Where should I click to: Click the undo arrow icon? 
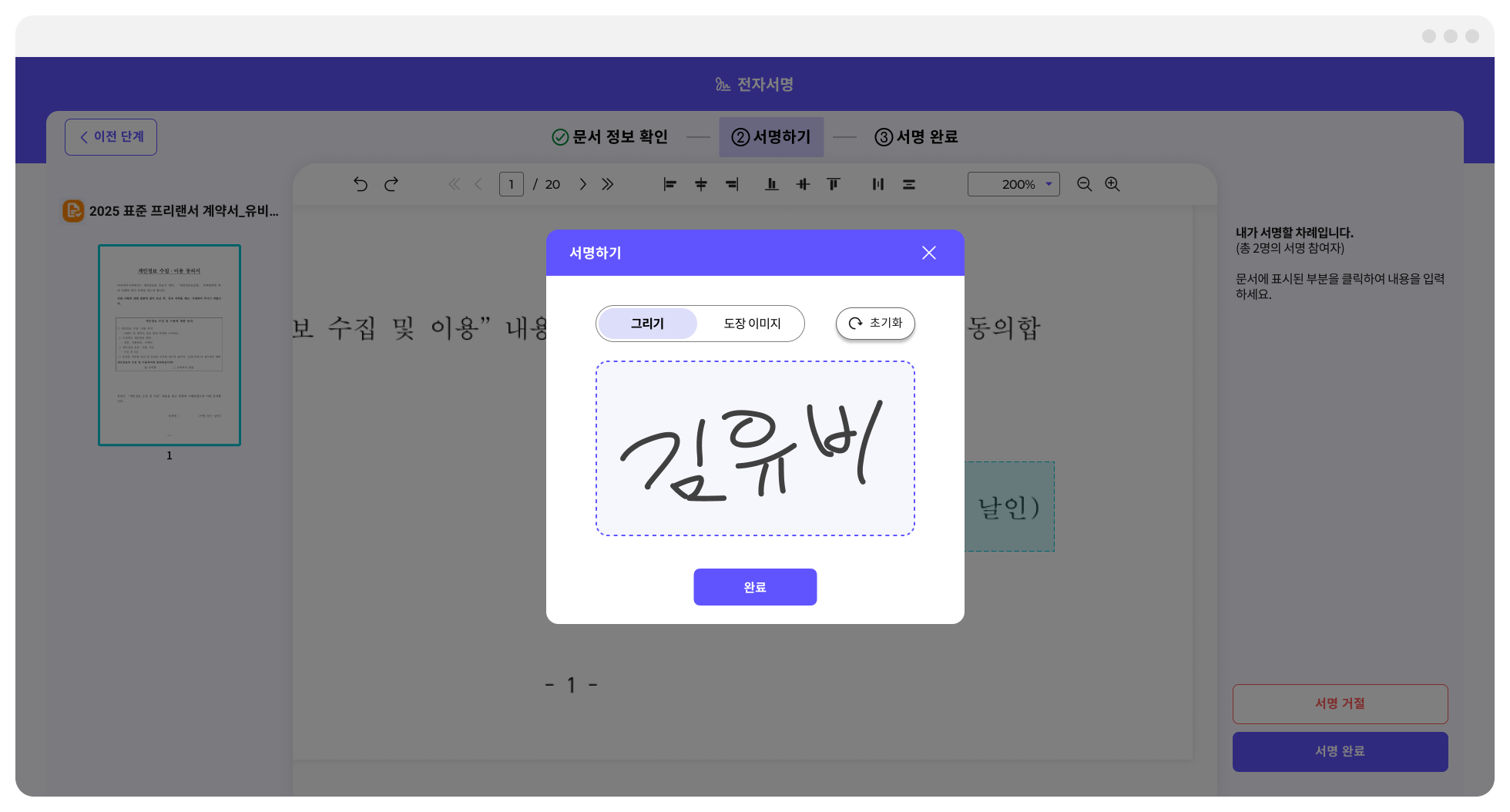360,184
